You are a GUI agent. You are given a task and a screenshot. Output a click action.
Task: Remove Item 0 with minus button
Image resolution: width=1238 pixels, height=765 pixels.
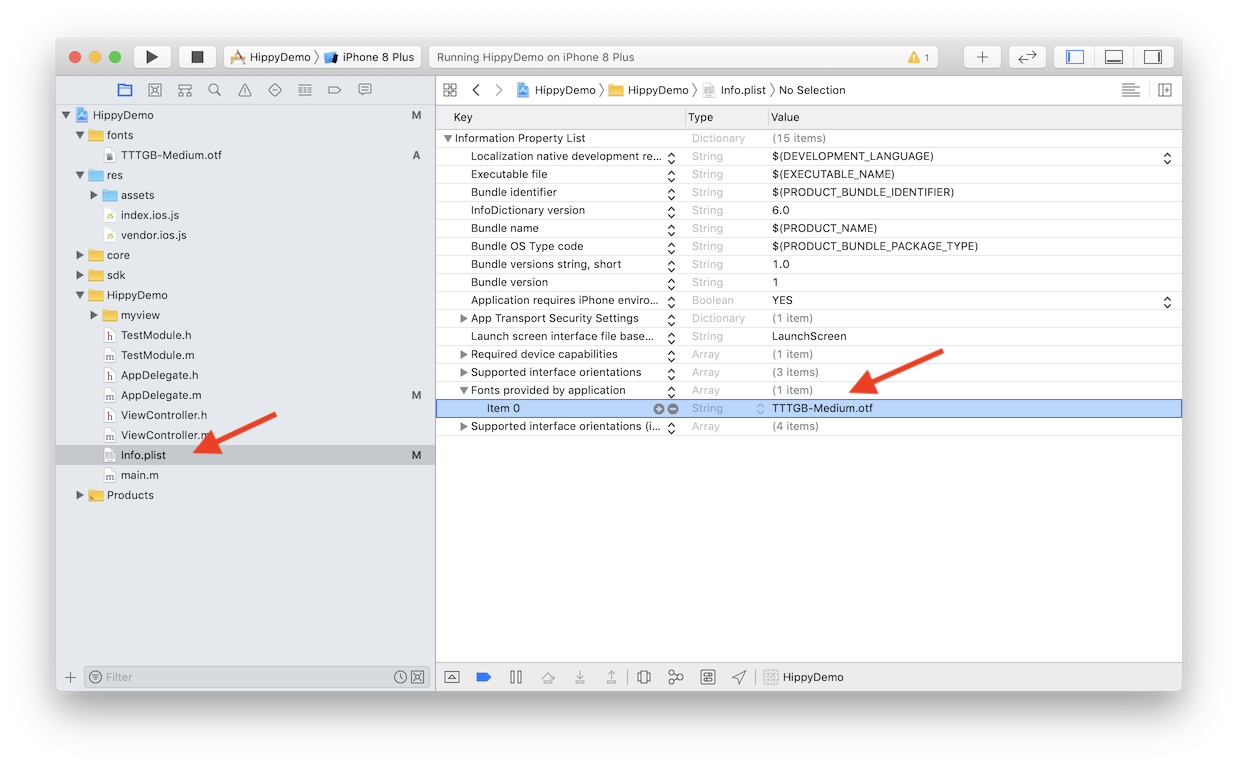673,409
